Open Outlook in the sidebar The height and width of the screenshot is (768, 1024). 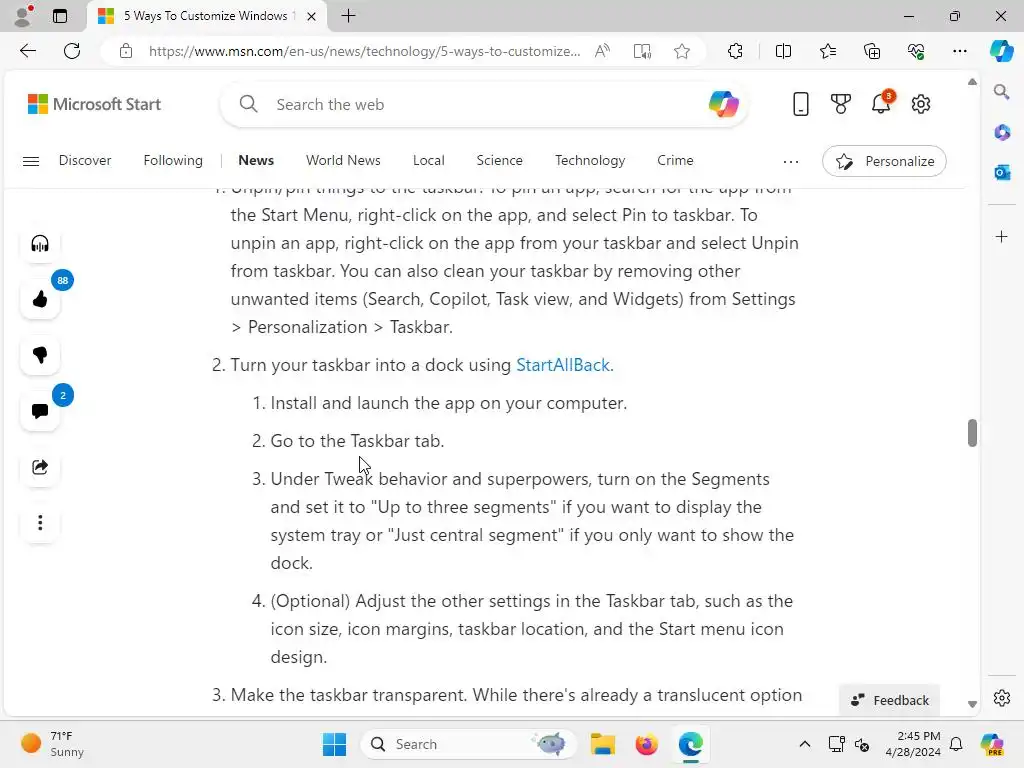pos(1001,172)
